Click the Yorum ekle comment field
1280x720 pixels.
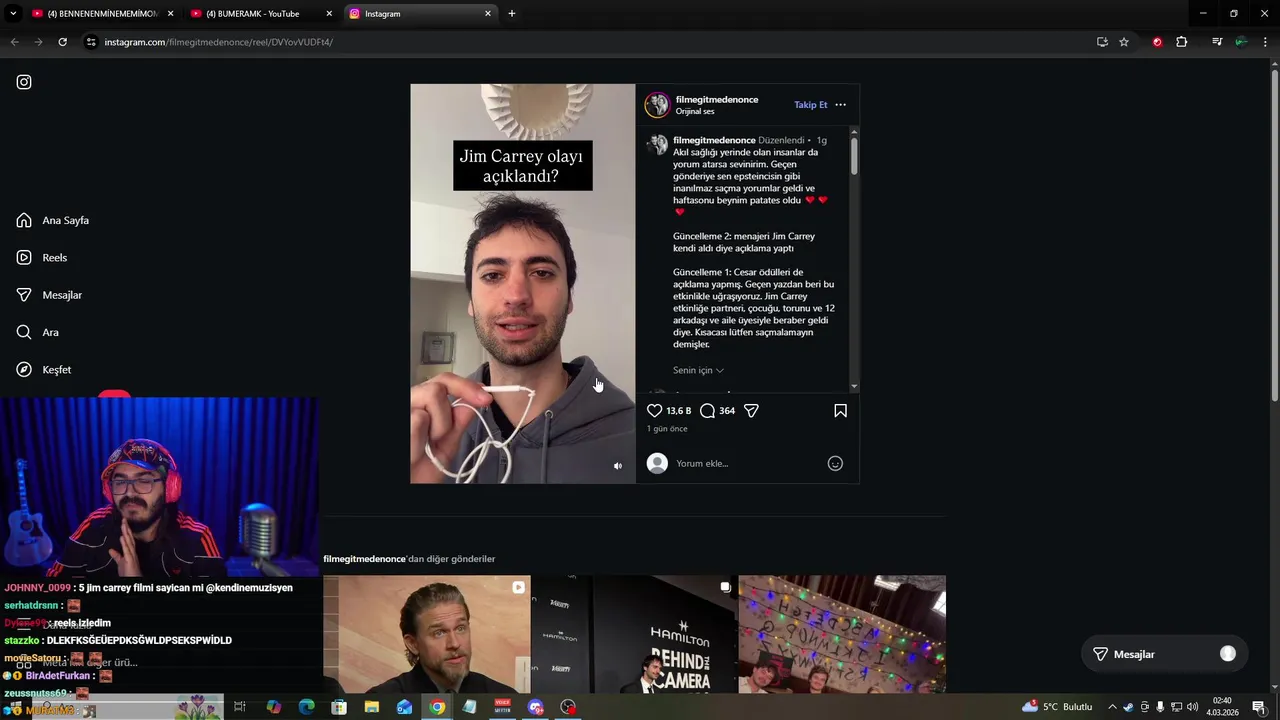[745, 463]
